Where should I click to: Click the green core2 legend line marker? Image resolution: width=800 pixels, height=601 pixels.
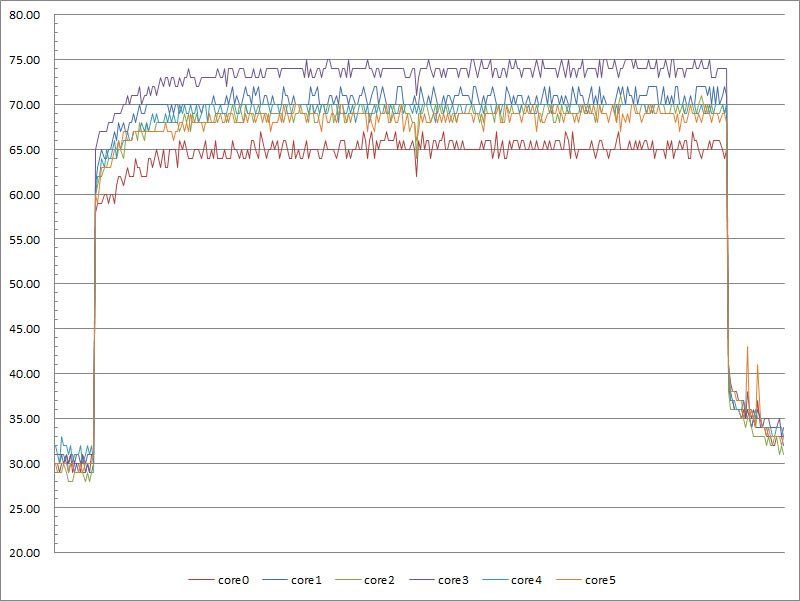pos(348,580)
